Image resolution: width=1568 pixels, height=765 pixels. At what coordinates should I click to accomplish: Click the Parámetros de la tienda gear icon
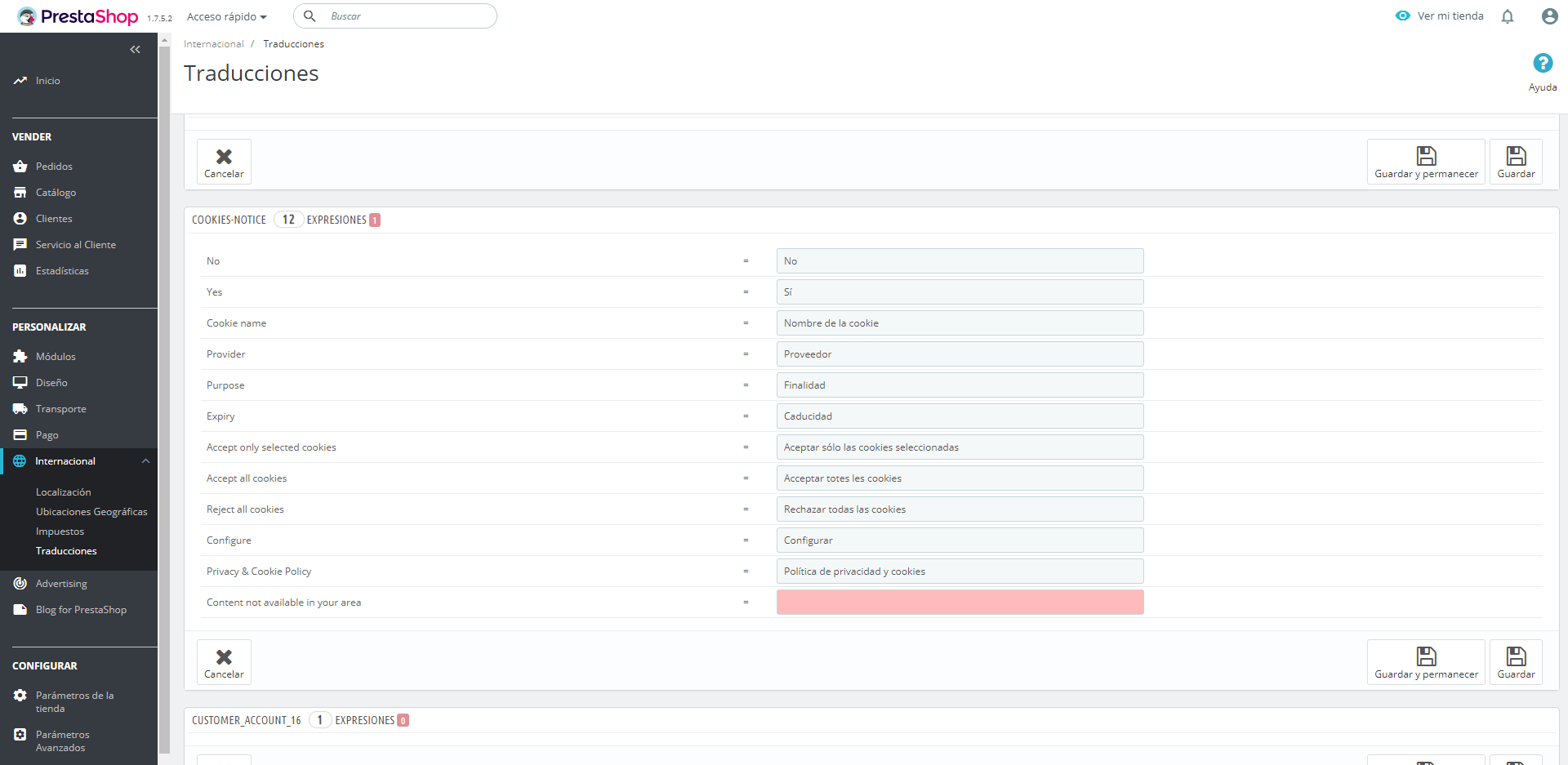pos(20,696)
